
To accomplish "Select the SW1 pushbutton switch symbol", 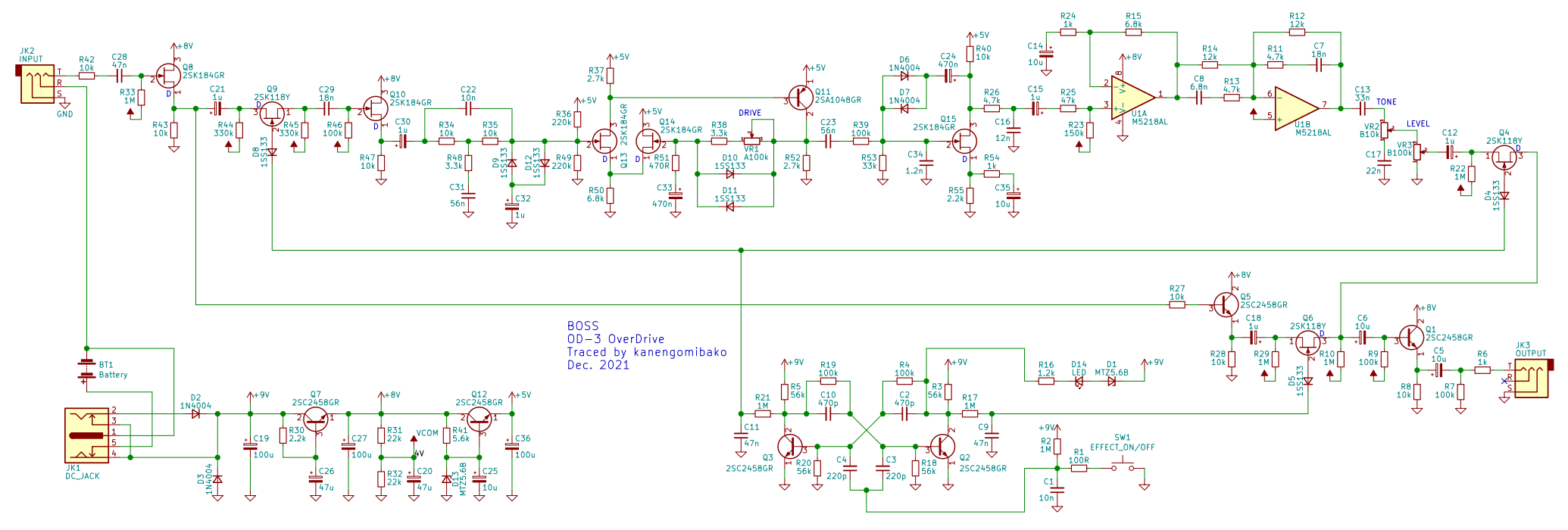I will click(x=1123, y=465).
